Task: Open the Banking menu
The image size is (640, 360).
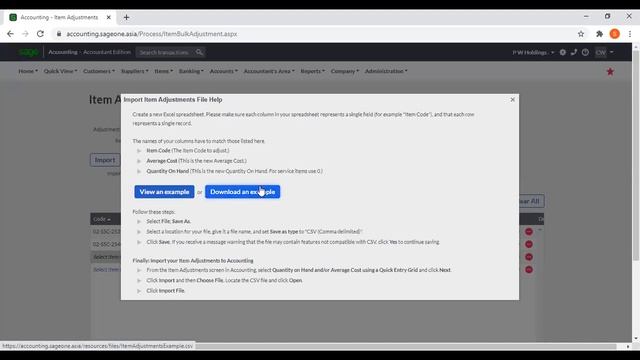Action: 191,71
